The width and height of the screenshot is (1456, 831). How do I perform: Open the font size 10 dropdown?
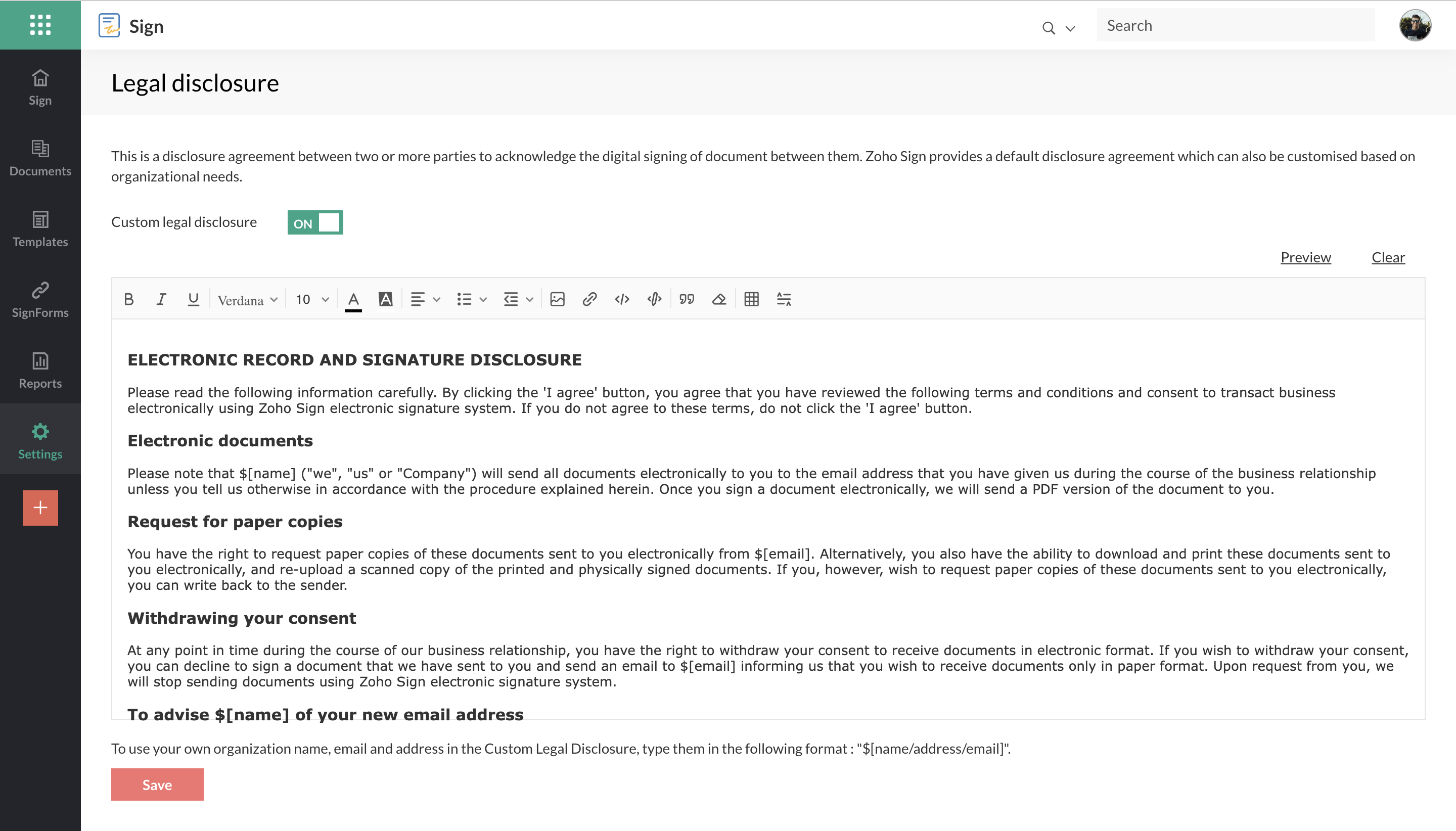click(x=311, y=300)
